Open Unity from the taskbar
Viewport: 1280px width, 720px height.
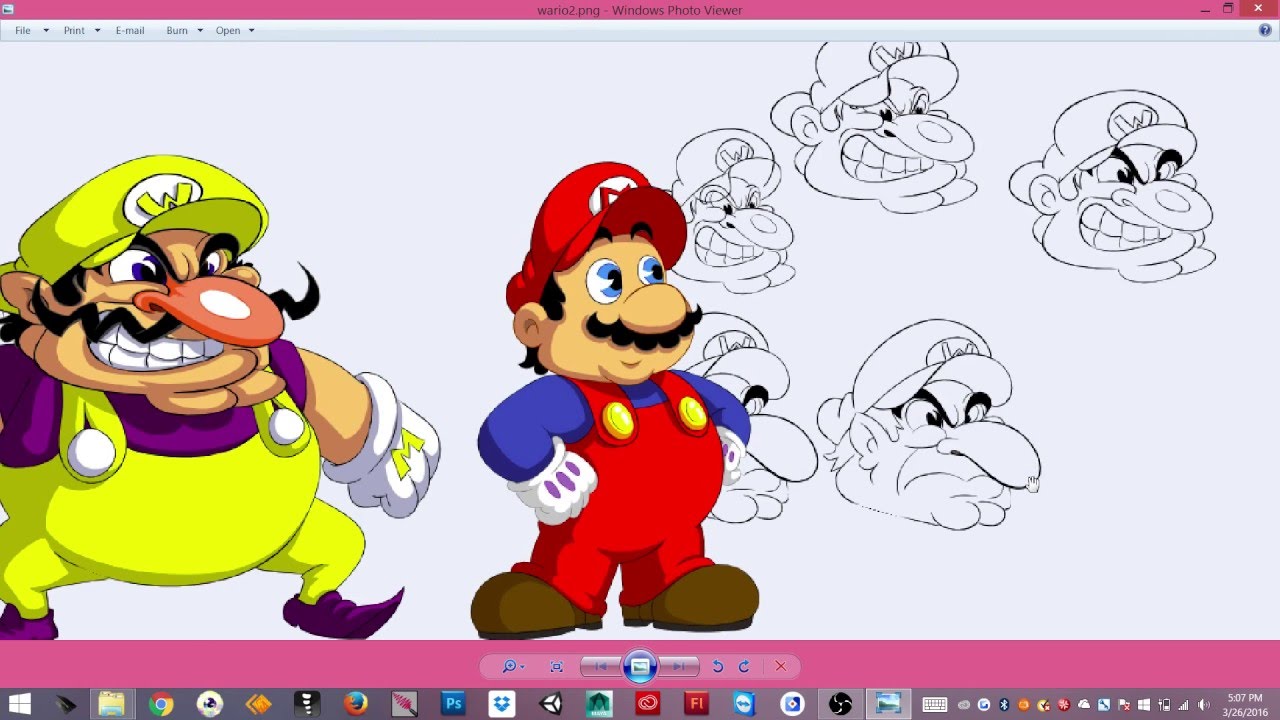tap(551, 704)
